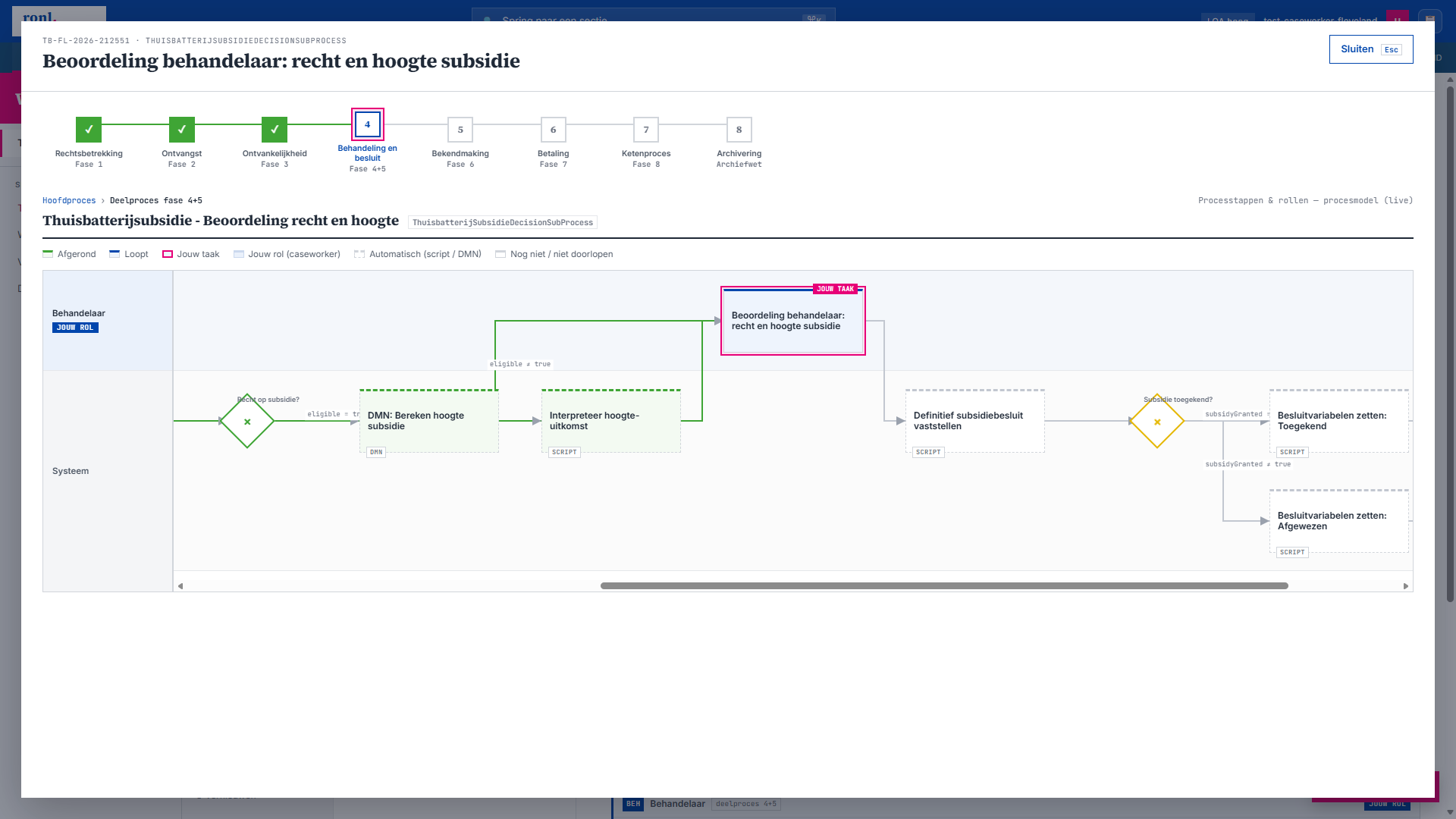Click 'Automatisch (script / DMN)' legend entry

(418, 255)
